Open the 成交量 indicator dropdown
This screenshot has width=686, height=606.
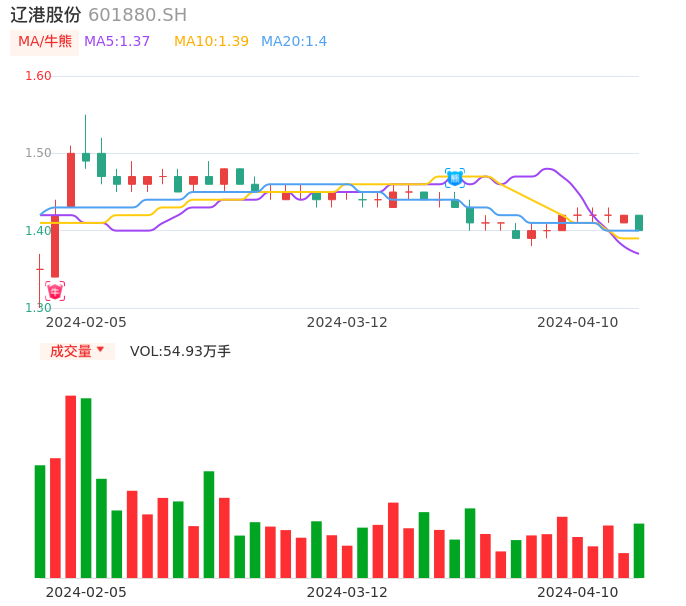77,351
